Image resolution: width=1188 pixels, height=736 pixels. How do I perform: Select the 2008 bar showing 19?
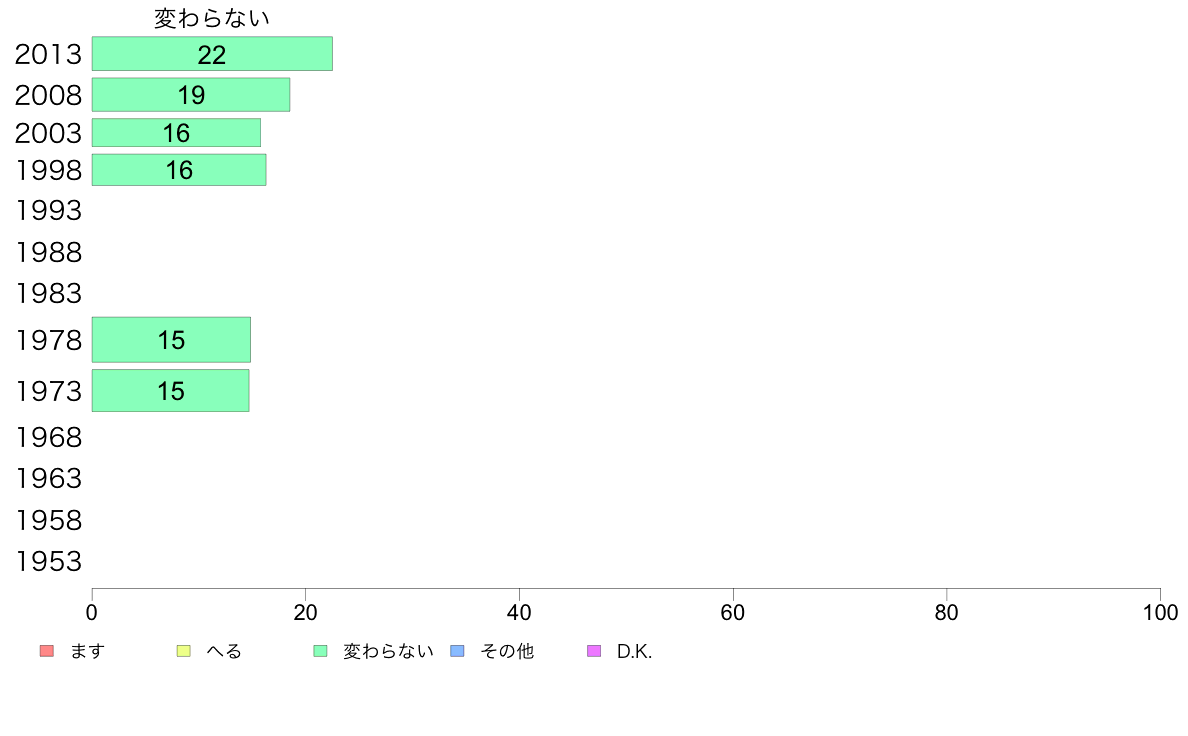coord(191,95)
